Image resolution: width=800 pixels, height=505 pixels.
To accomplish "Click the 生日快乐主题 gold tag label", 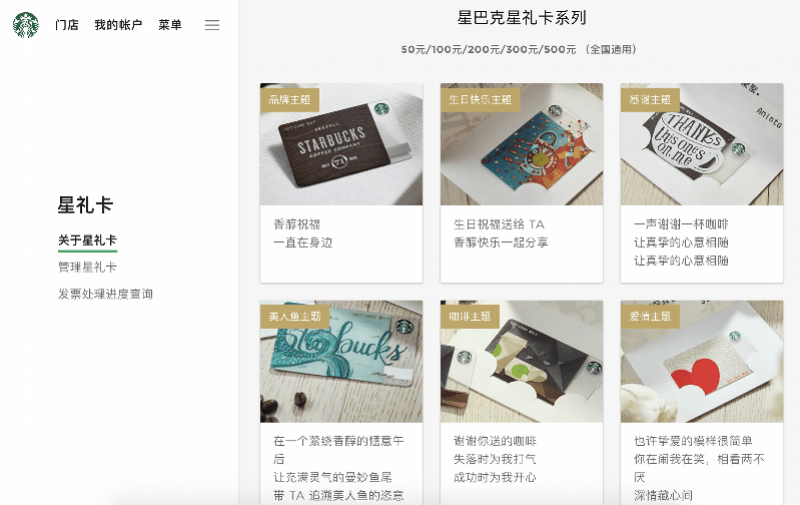I will [x=480, y=99].
